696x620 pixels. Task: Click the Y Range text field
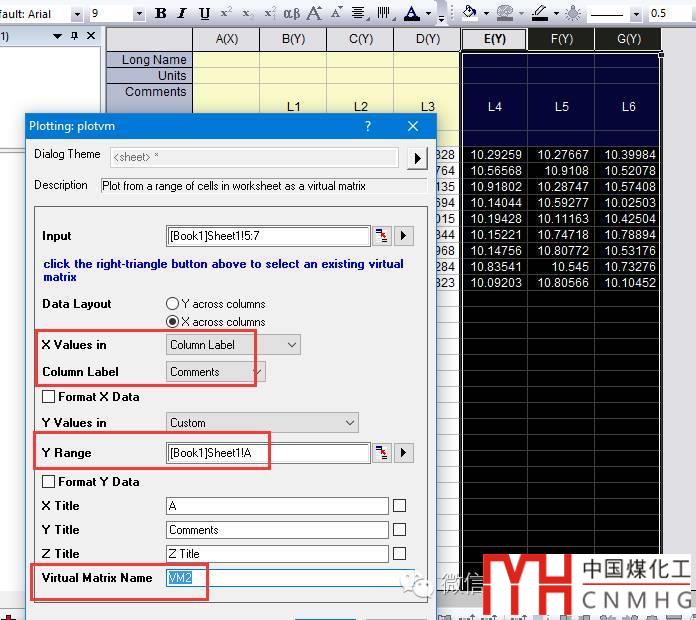pos(268,453)
